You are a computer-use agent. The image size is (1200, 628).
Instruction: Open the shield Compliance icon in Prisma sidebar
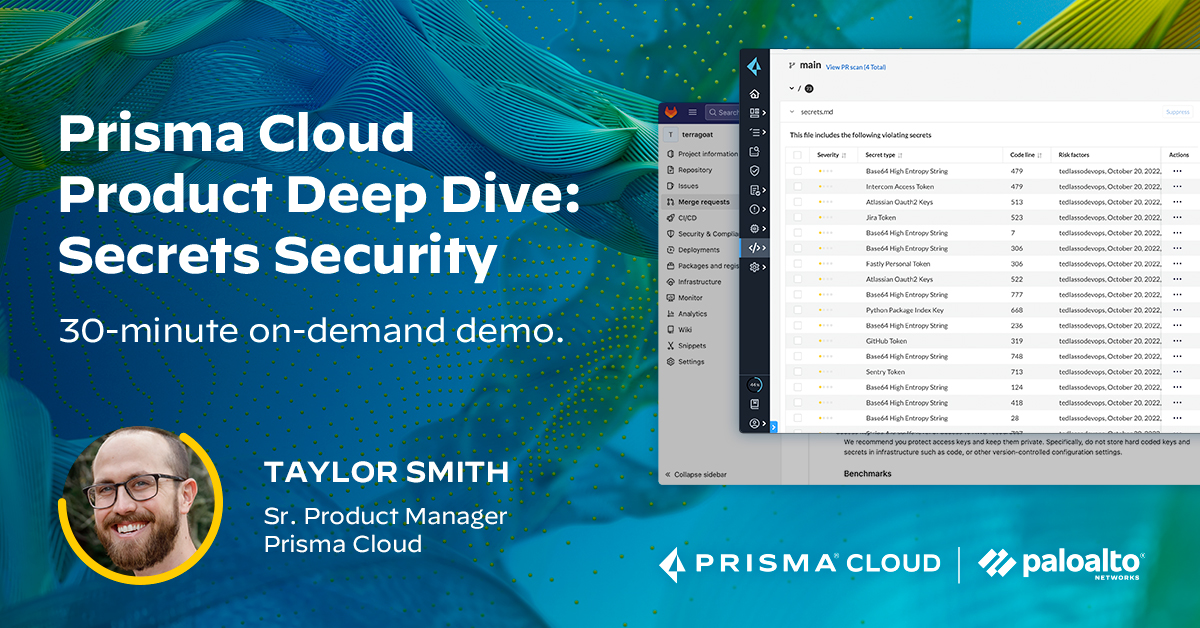coord(754,171)
